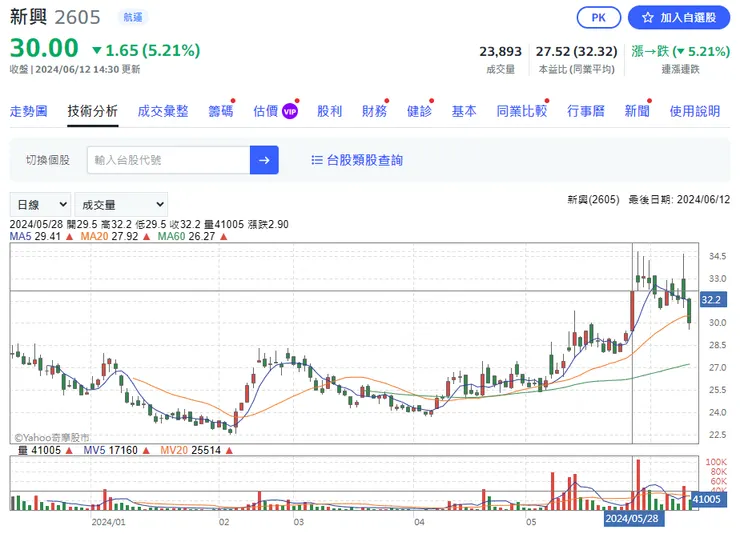Switch to 同業比較 tab
Image resolution: width=740 pixels, height=537 pixels.
tap(521, 111)
